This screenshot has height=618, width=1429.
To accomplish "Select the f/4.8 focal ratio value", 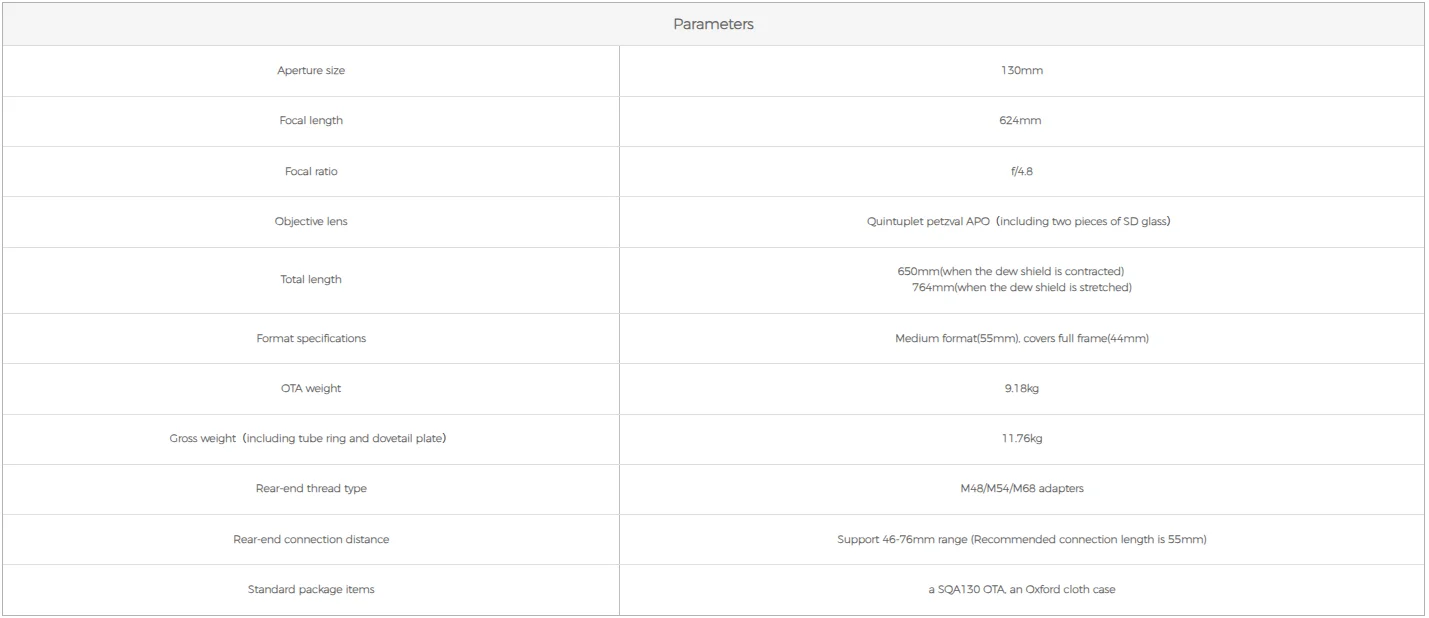I will [x=1021, y=171].
